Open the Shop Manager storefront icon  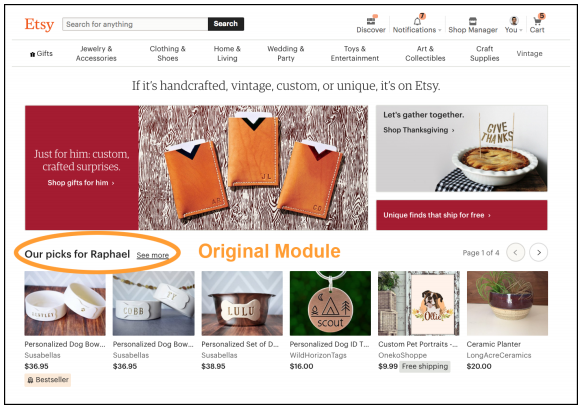pyautogui.click(x=473, y=21)
